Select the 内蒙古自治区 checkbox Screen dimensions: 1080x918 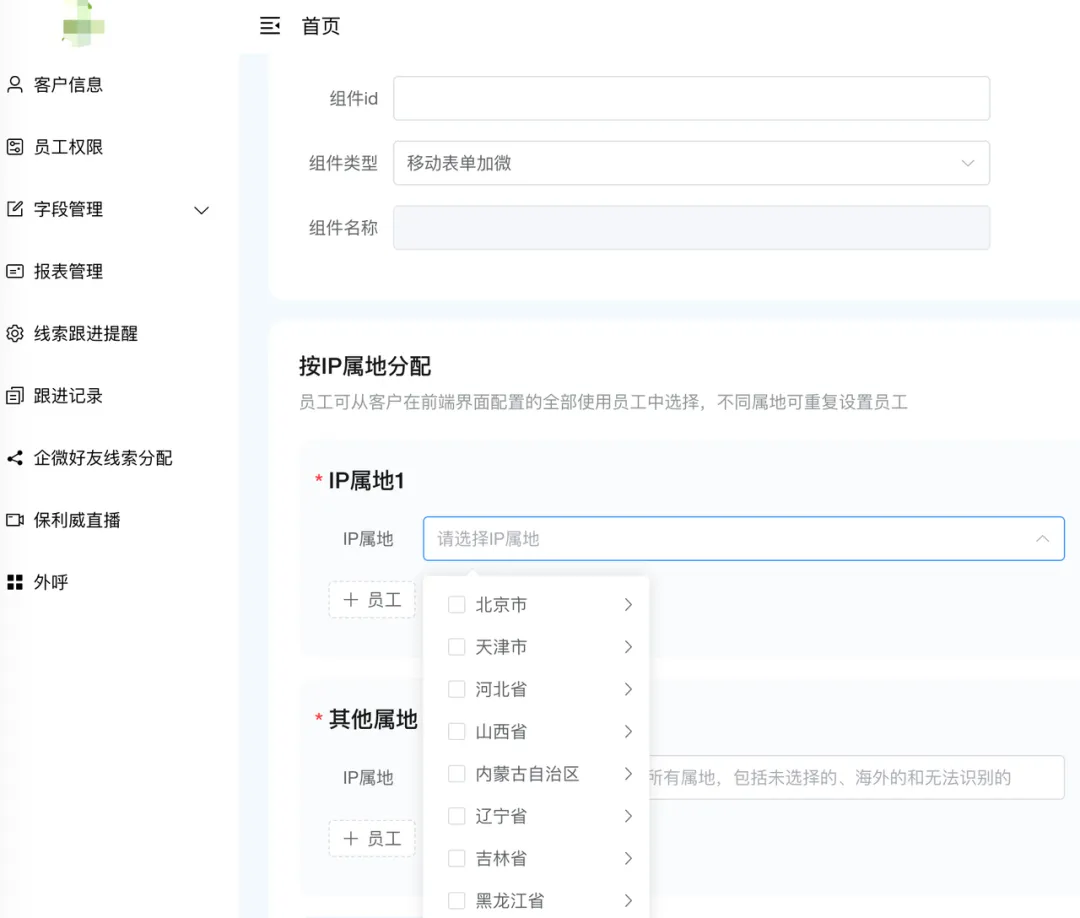pos(457,774)
